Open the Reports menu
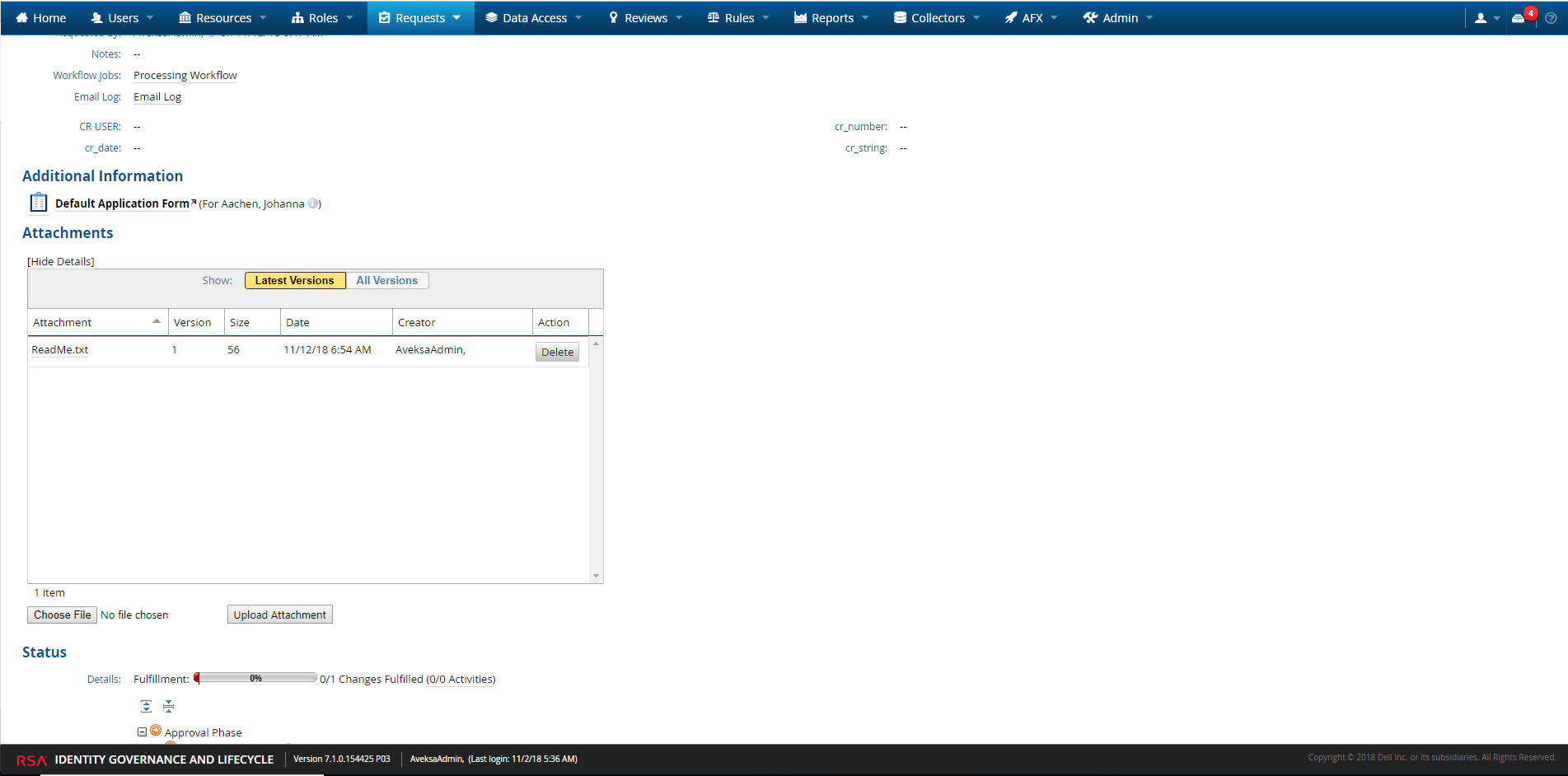Viewport: 1568px width, 776px height. click(830, 17)
